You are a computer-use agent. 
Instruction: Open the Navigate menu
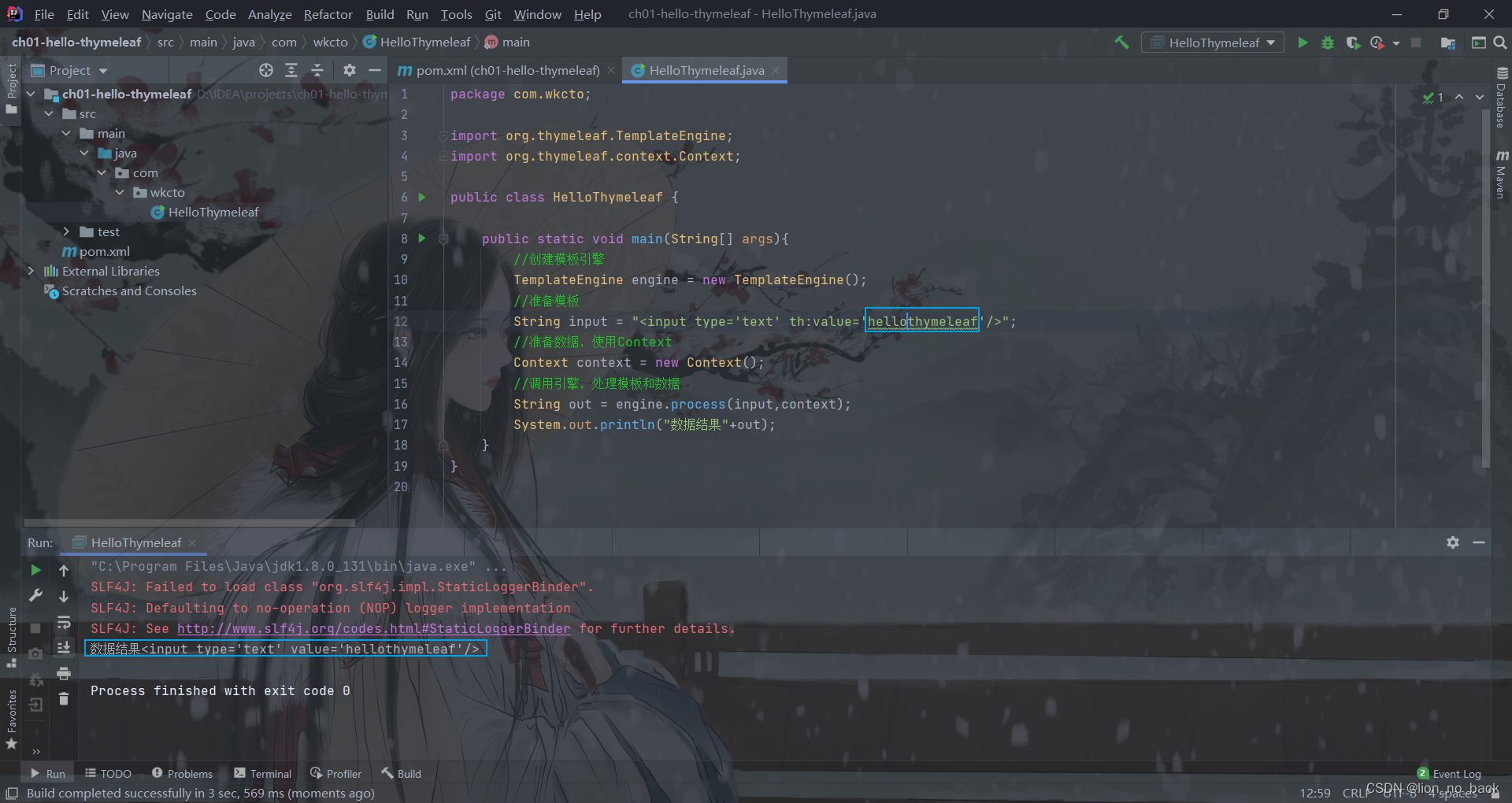coord(167,14)
